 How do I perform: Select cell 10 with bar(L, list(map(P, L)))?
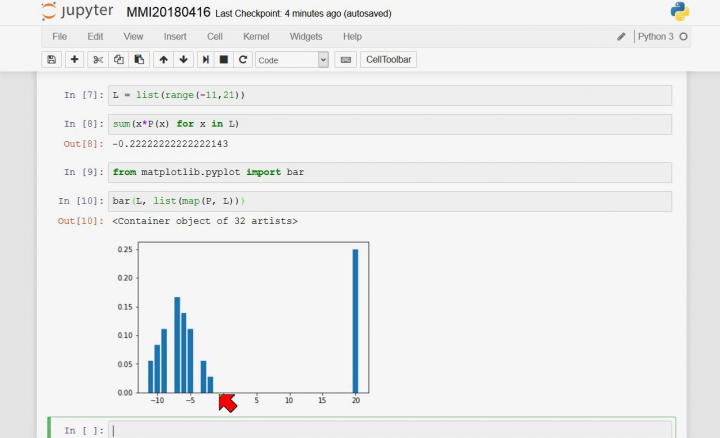390,202
